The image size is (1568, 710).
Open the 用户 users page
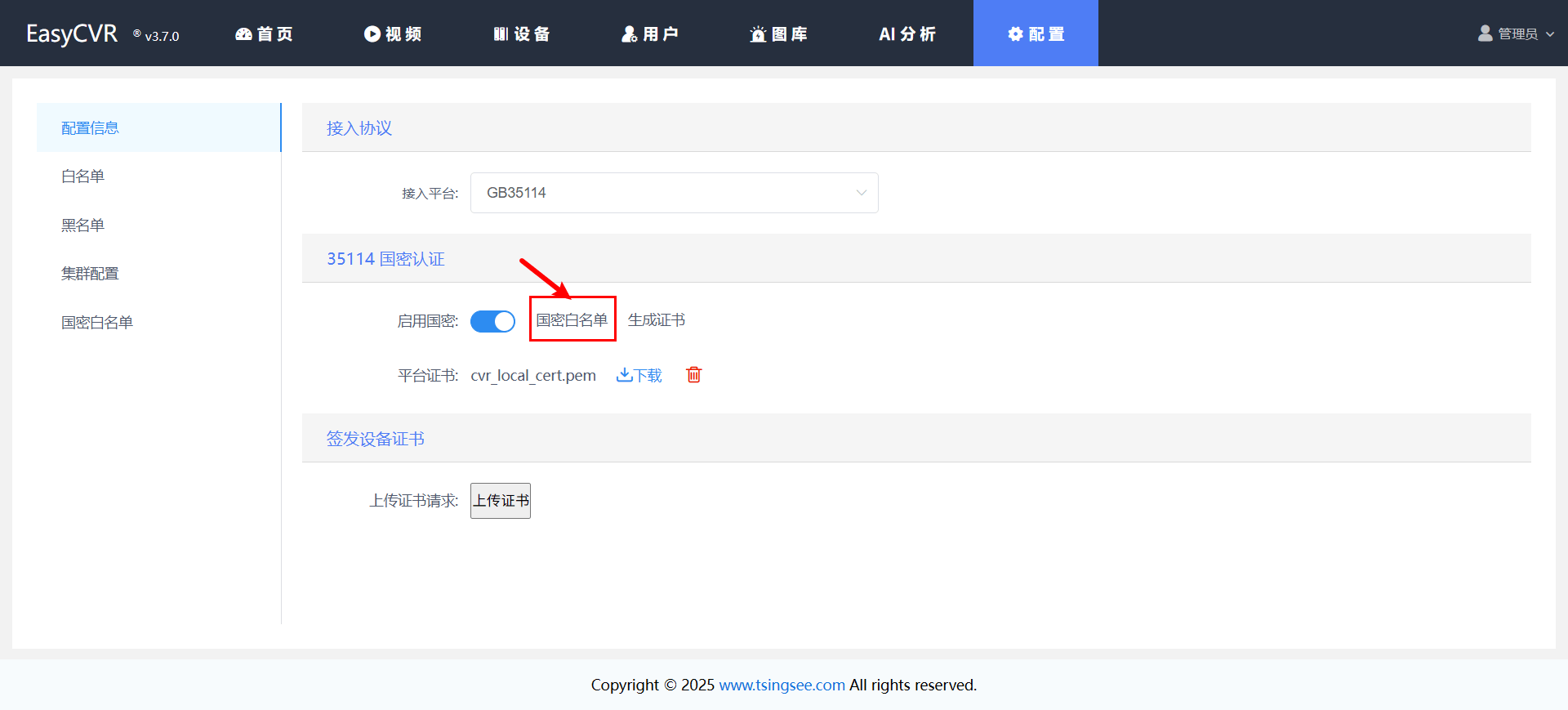650,33
